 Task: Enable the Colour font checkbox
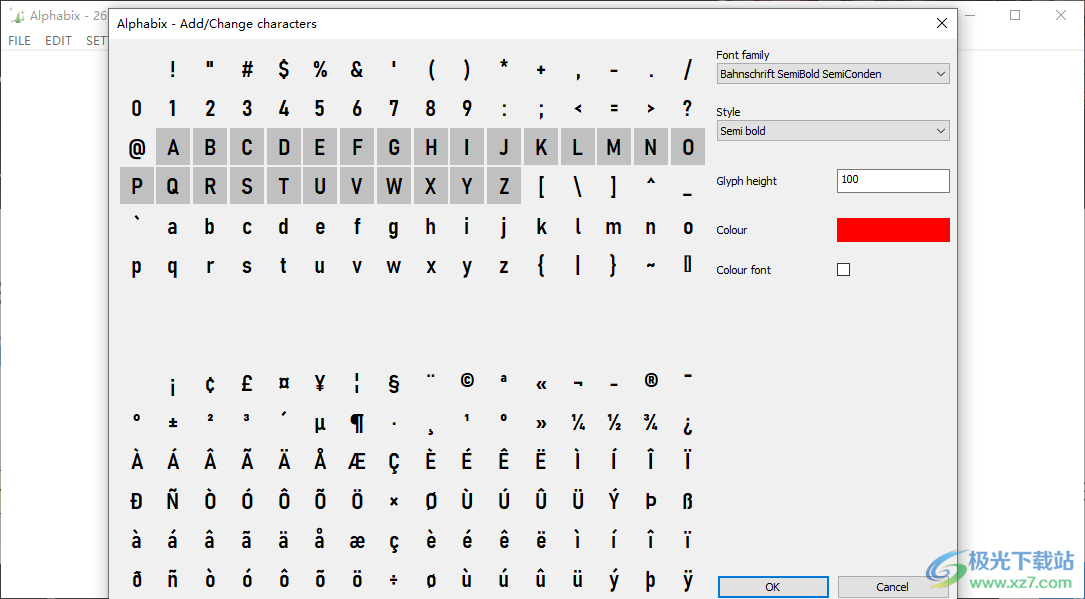(x=843, y=268)
